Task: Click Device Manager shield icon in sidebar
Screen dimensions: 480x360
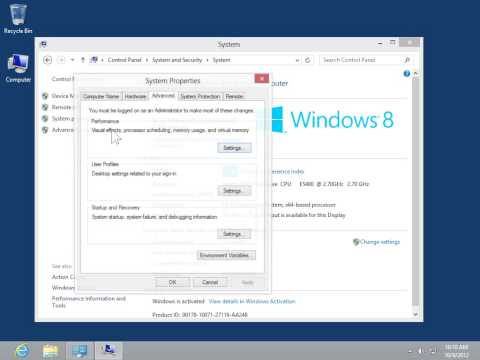Action: [45, 96]
